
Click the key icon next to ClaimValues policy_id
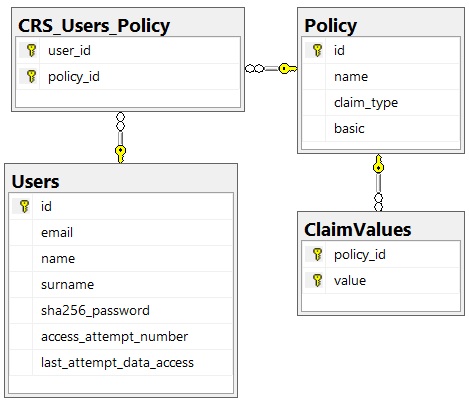coord(317,254)
